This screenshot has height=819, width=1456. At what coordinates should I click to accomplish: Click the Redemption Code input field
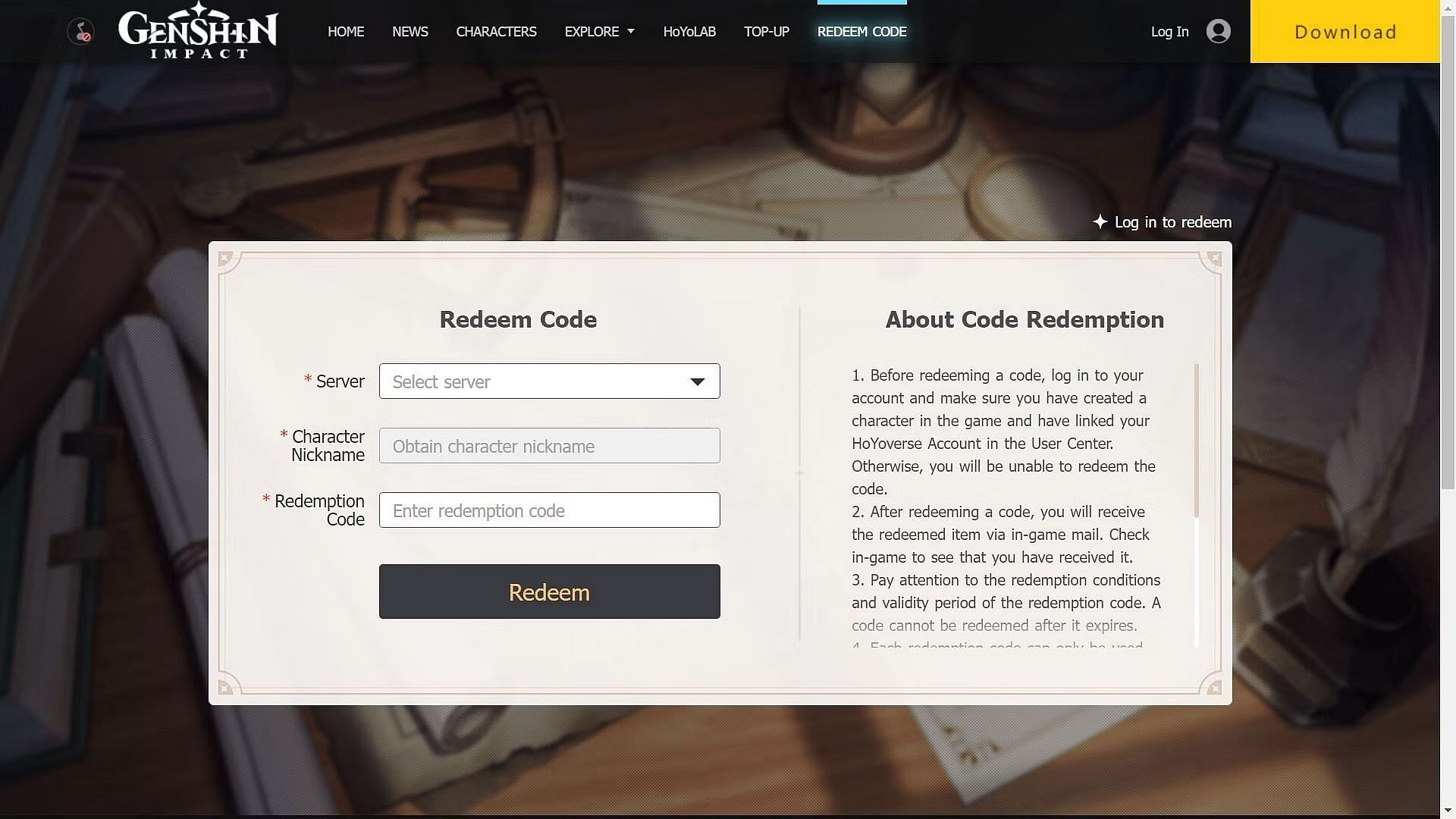(x=549, y=509)
